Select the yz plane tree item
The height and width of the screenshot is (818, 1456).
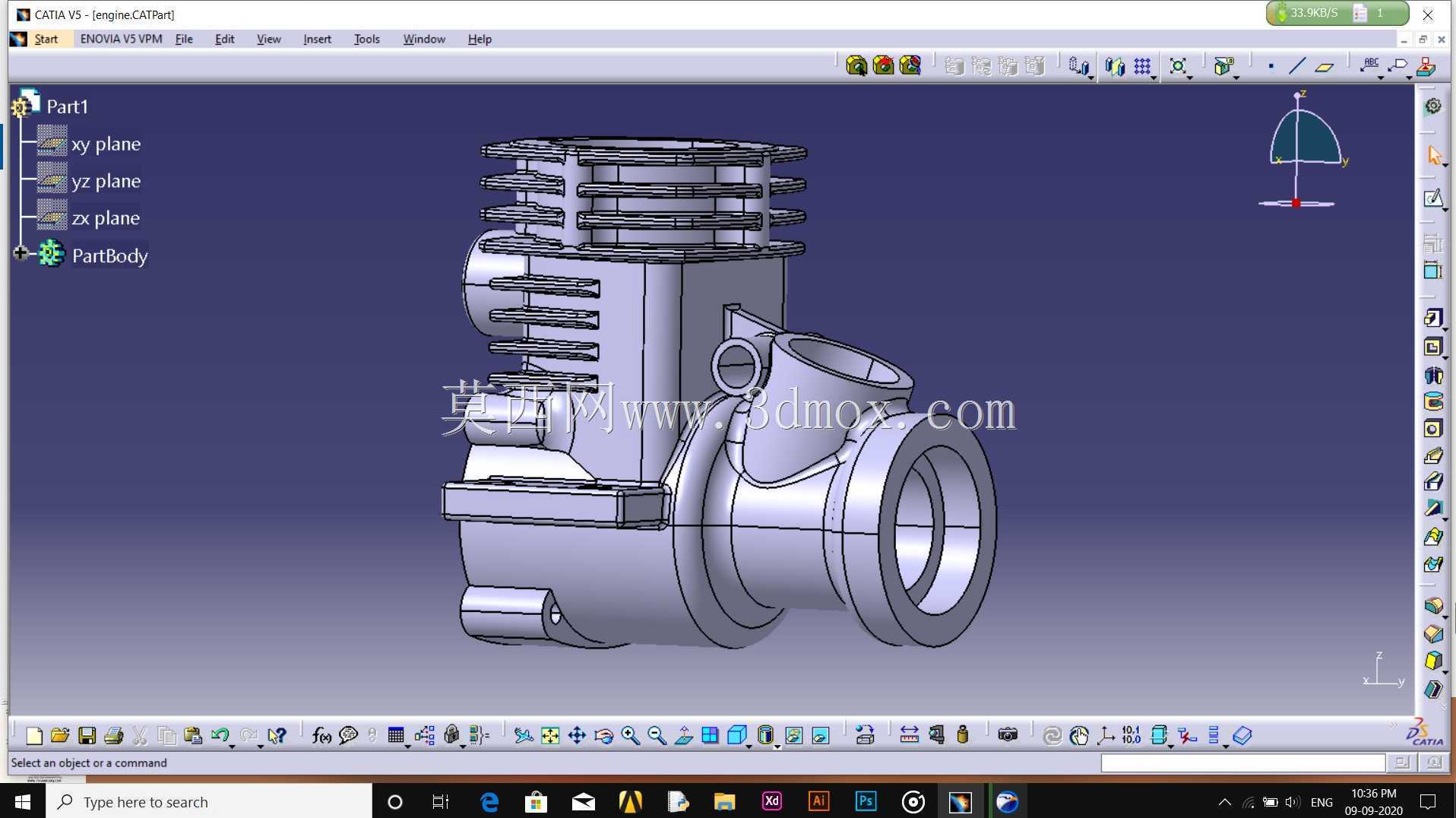coord(106,181)
